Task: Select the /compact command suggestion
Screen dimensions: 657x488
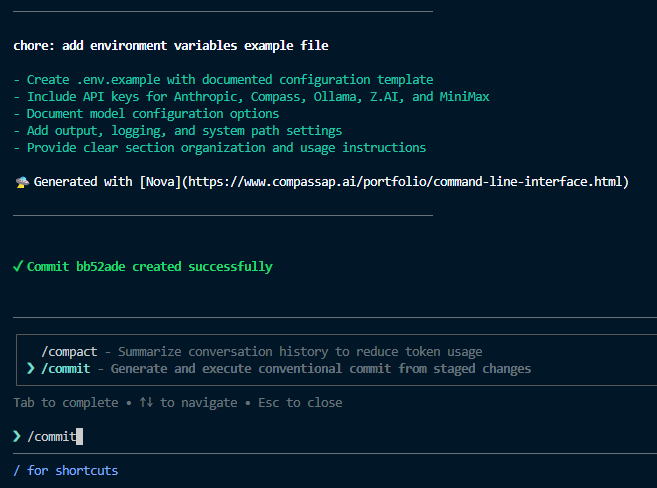Action: click(x=69, y=352)
